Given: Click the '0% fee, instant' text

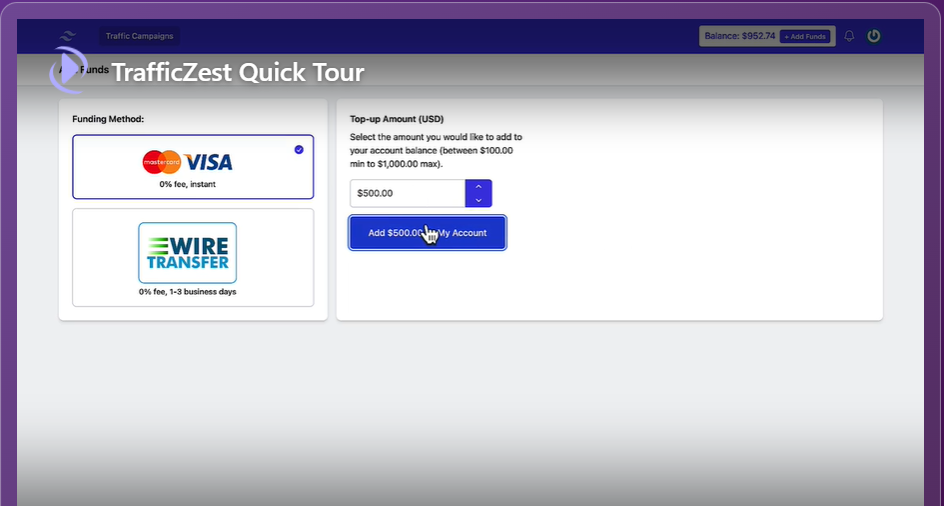Looking at the screenshot, I should [187, 184].
